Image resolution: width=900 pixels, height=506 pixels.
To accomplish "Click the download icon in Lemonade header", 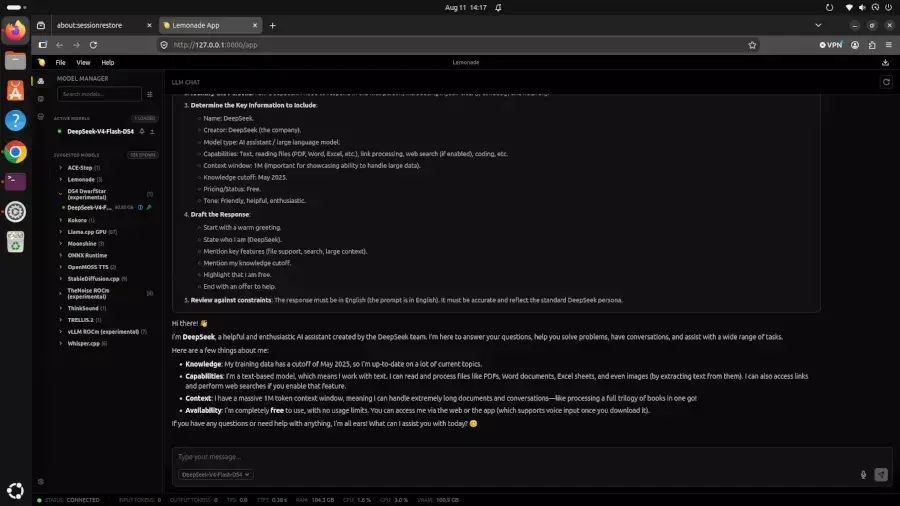I will tap(885, 63).
